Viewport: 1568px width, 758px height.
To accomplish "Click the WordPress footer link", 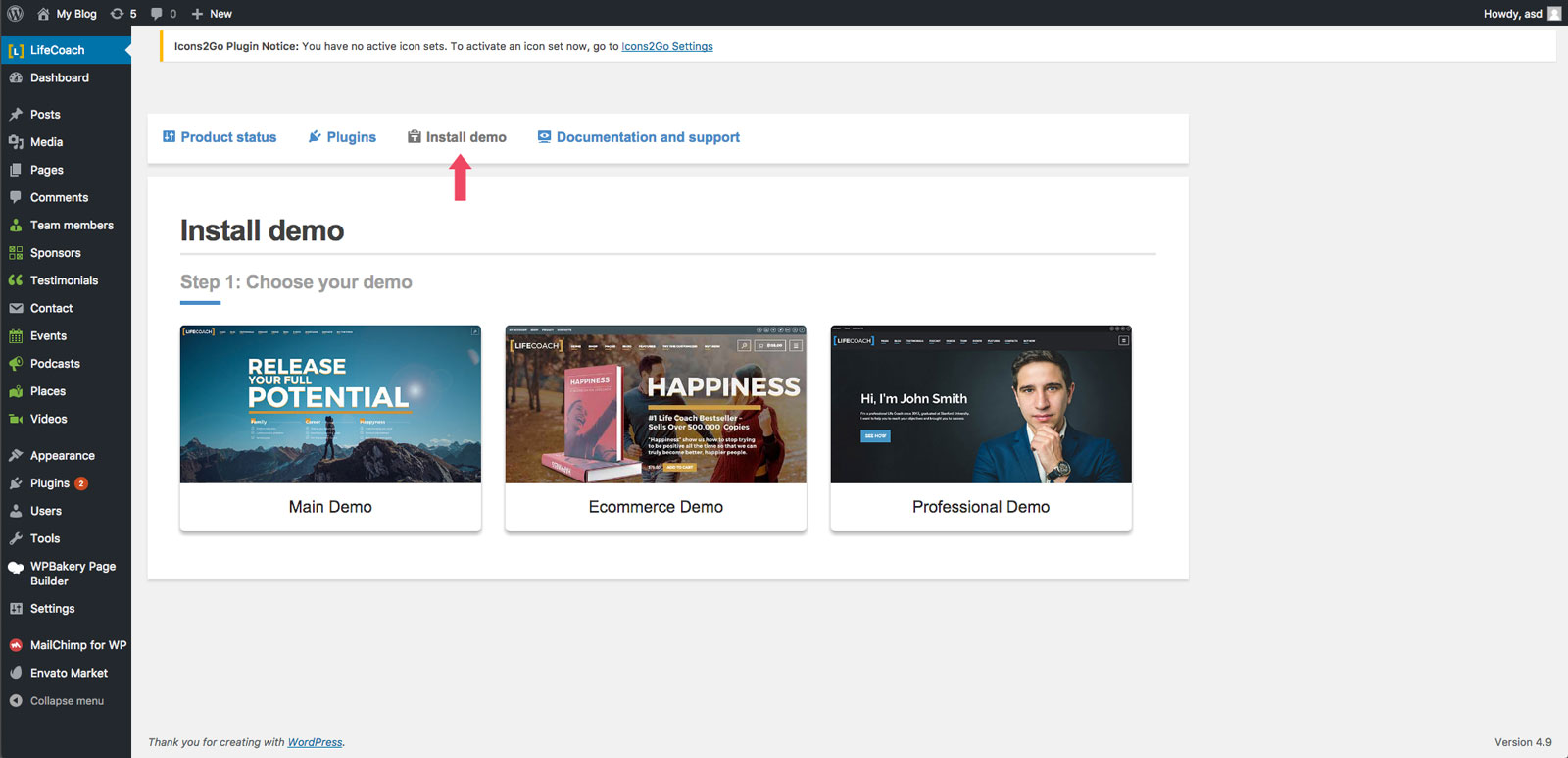I will tap(315, 742).
